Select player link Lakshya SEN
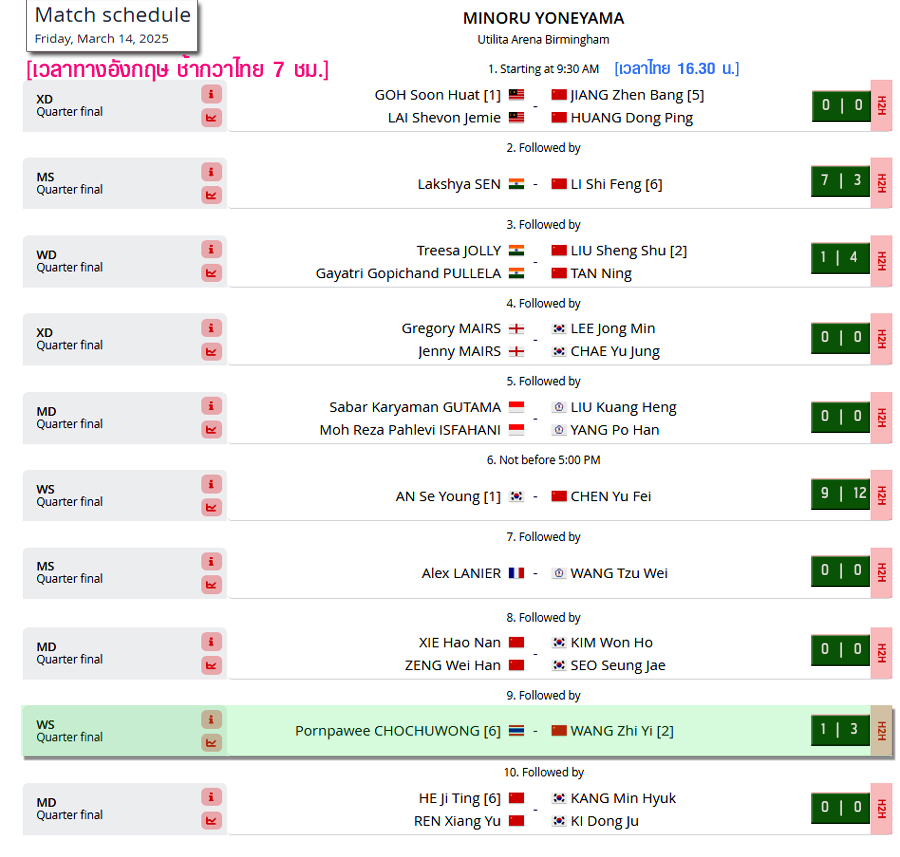 459,184
